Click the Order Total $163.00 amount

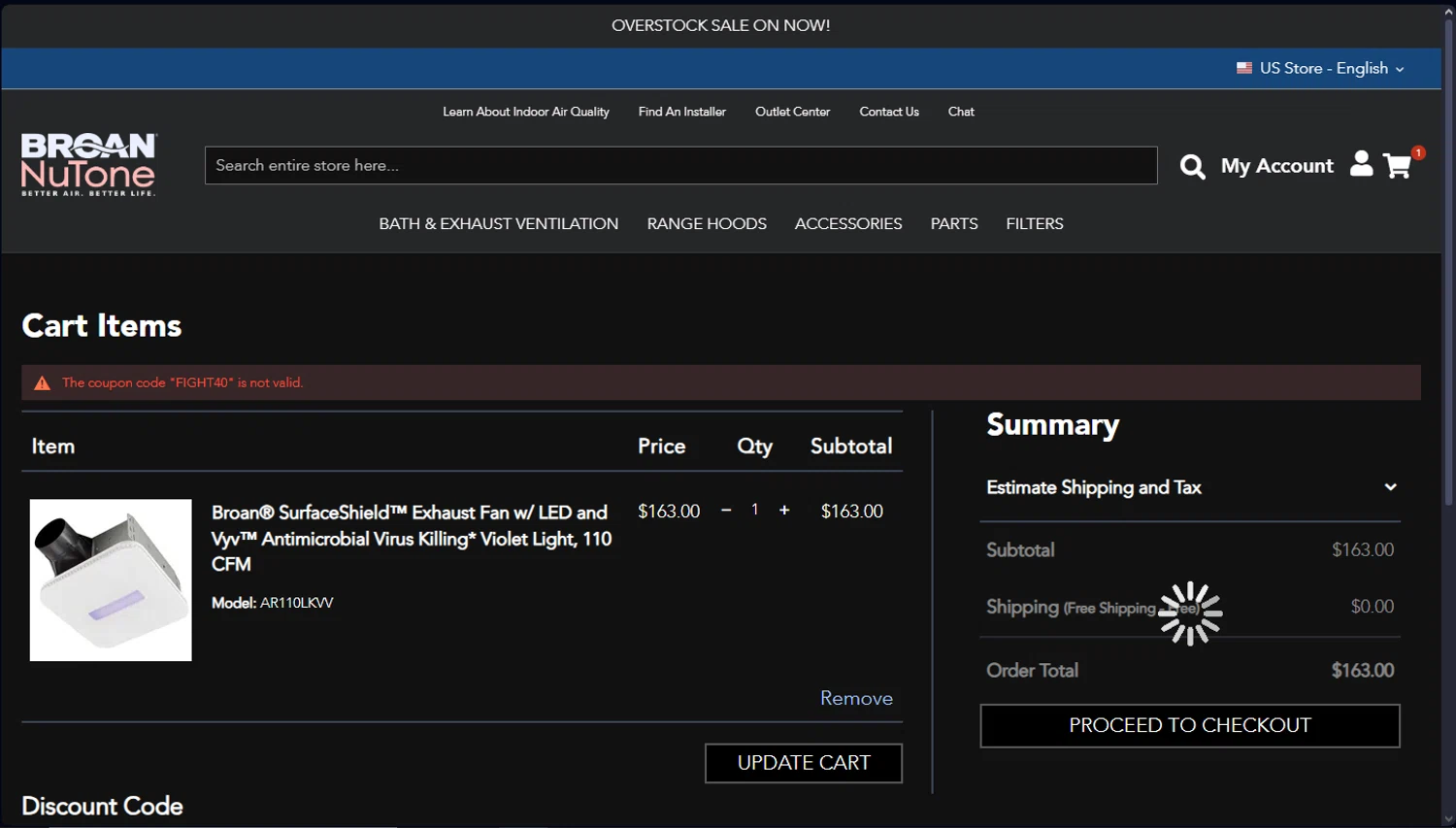point(1363,670)
